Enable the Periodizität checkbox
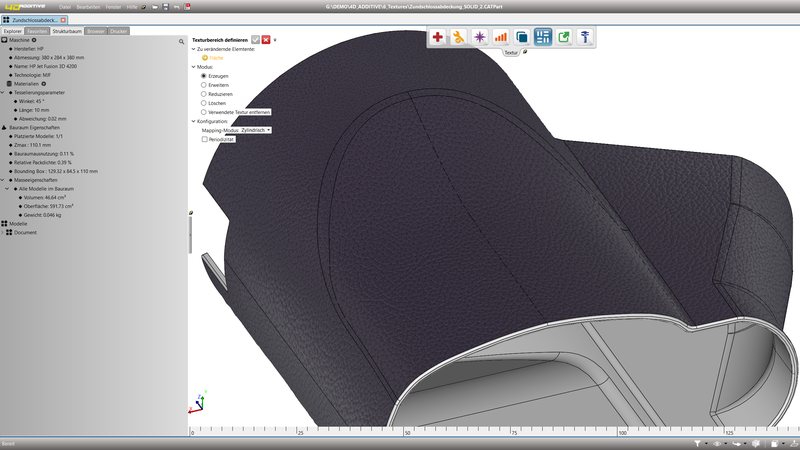Viewport: 800px width, 450px height. [204, 139]
